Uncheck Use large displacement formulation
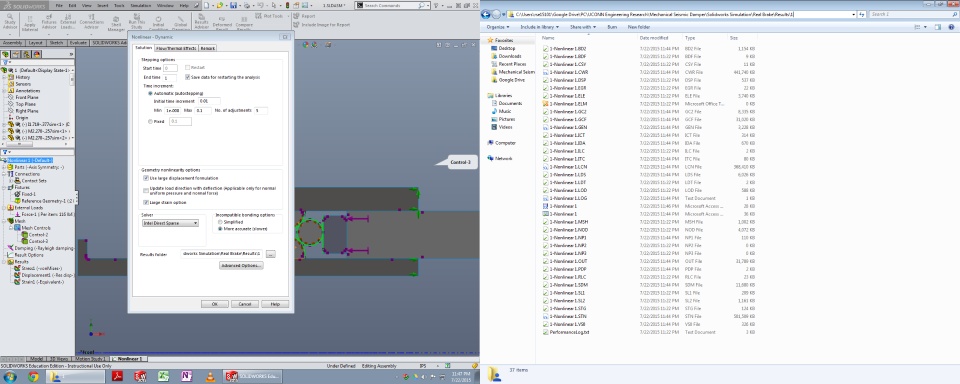The image size is (960, 384). coord(145,178)
